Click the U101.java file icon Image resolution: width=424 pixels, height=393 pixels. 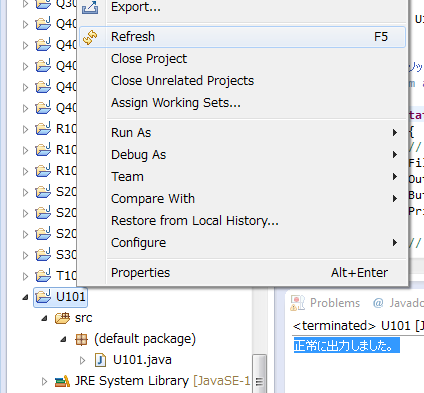(100, 360)
